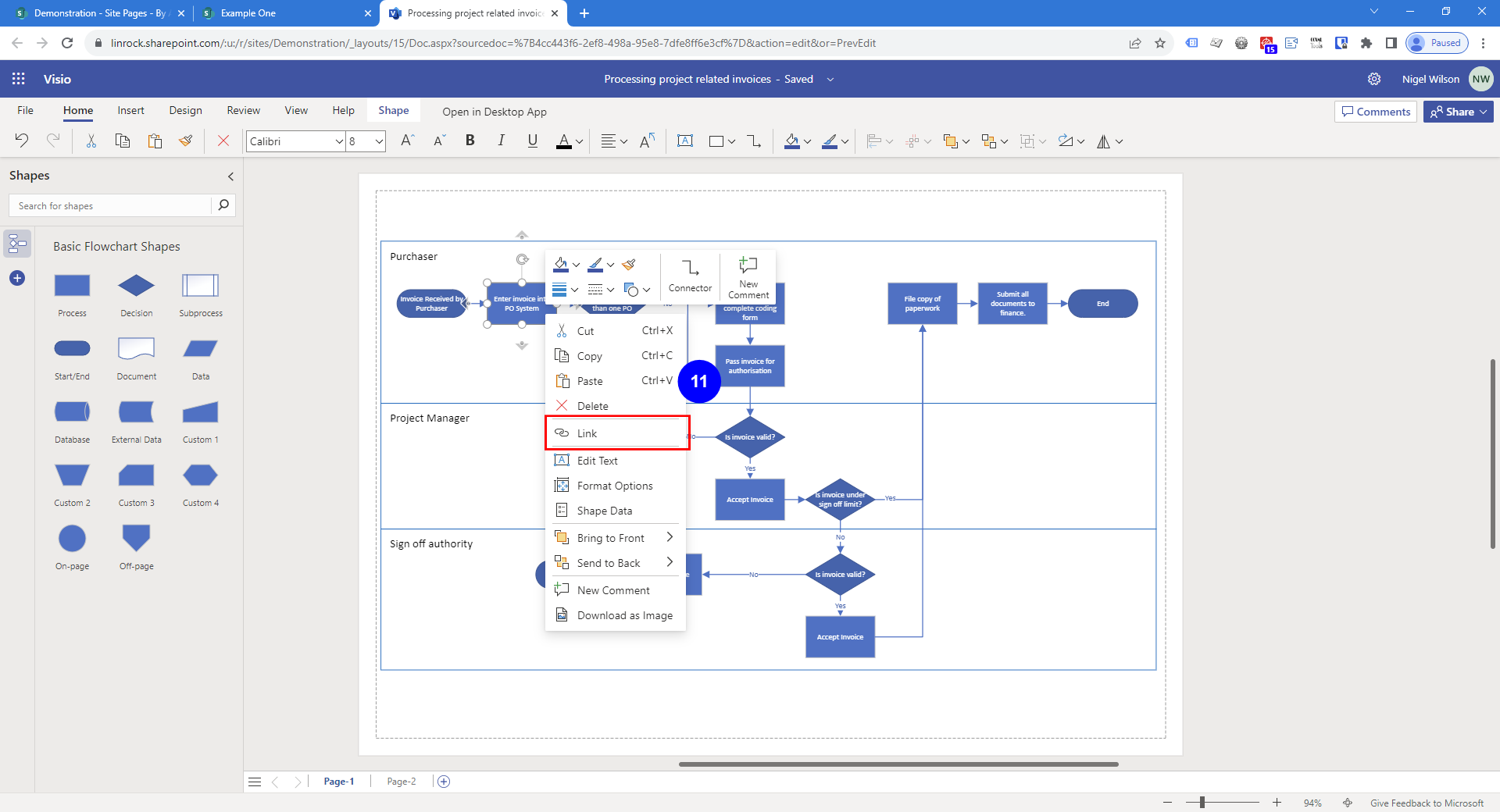Toggle Bold text formatting
Image resolution: width=1500 pixels, height=812 pixels.
tap(470, 141)
